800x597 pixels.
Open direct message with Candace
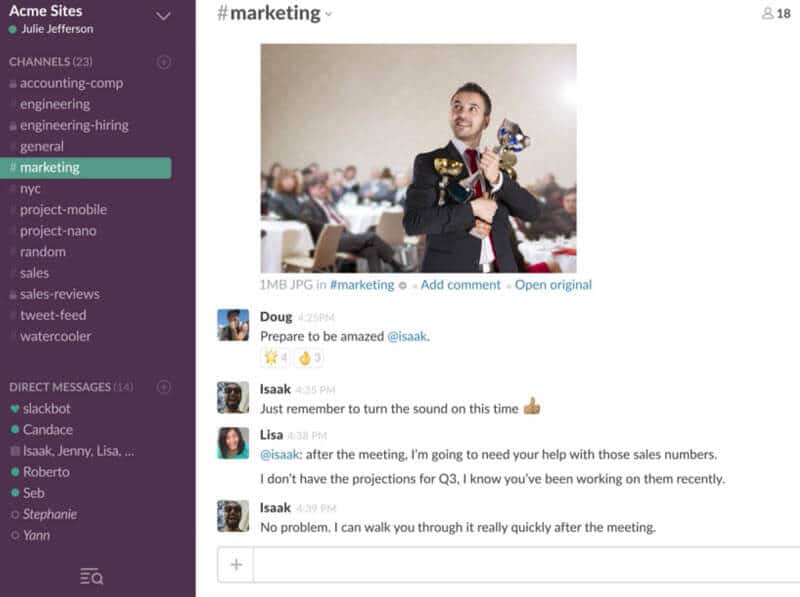(x=47, y=430)
